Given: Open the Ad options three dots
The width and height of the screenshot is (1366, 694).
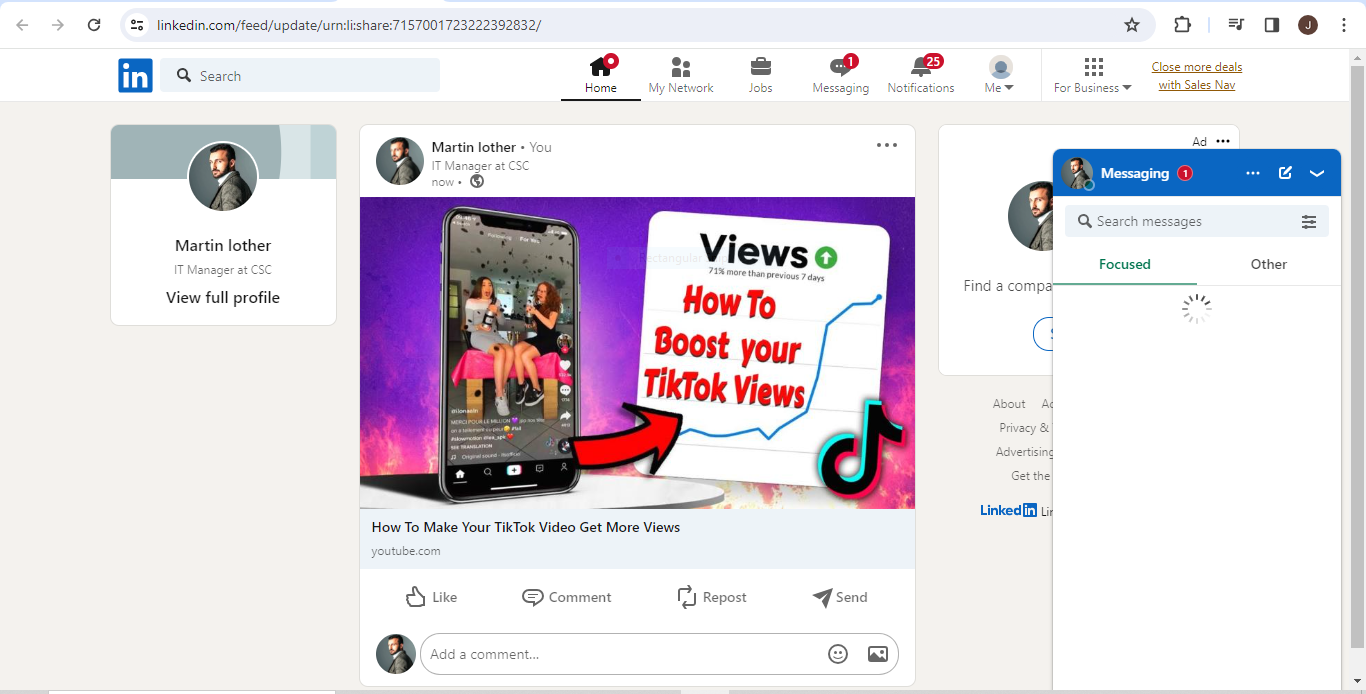Looking at the screenshot, I should [1223, 141].
